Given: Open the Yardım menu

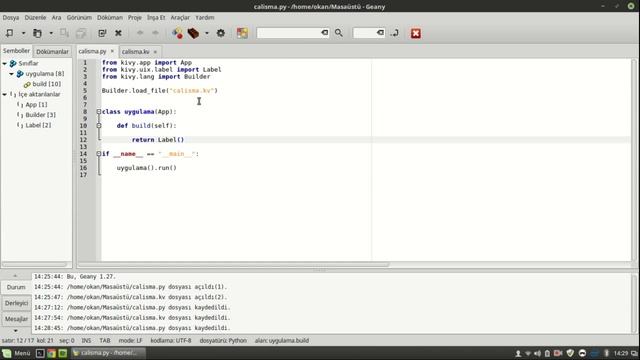Looking at the screenshot, I should (x=204, y=18).
